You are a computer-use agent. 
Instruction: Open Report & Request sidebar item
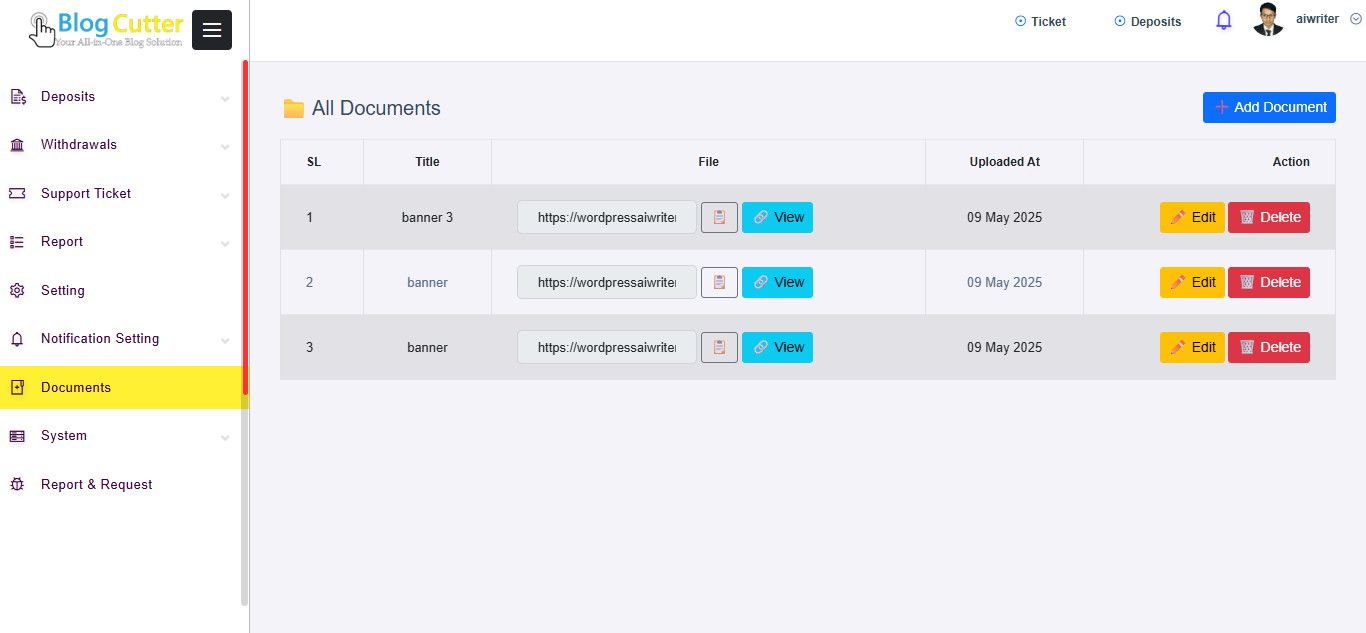[97, 484]
